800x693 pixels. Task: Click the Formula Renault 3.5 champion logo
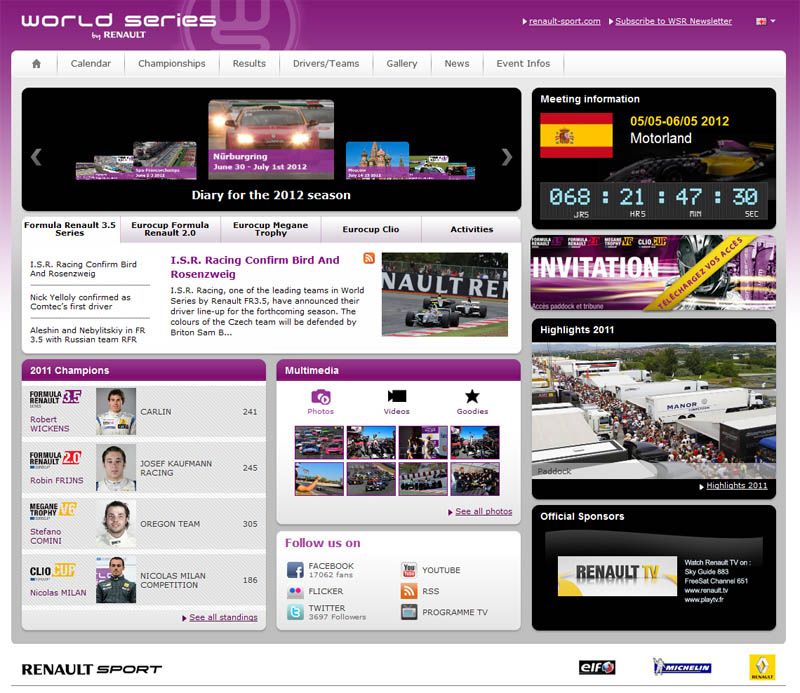(55, 399)
